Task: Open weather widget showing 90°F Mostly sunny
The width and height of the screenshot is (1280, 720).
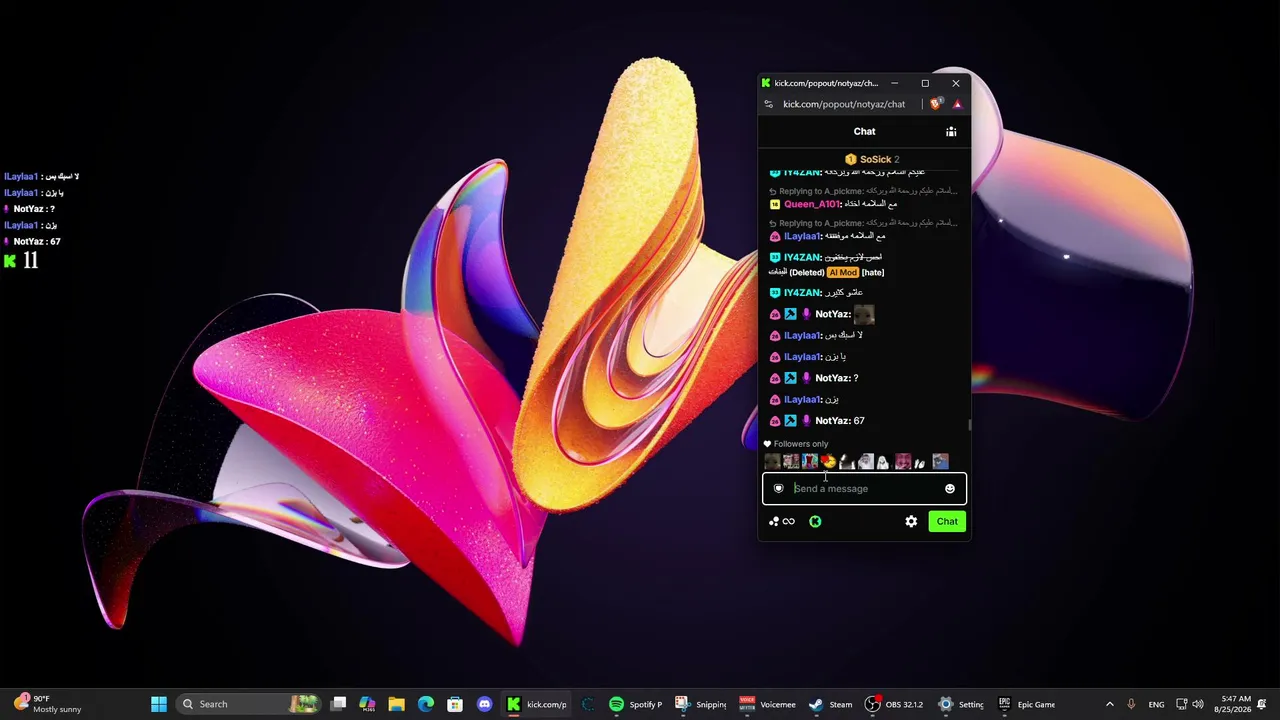Action: coord(48,704)
